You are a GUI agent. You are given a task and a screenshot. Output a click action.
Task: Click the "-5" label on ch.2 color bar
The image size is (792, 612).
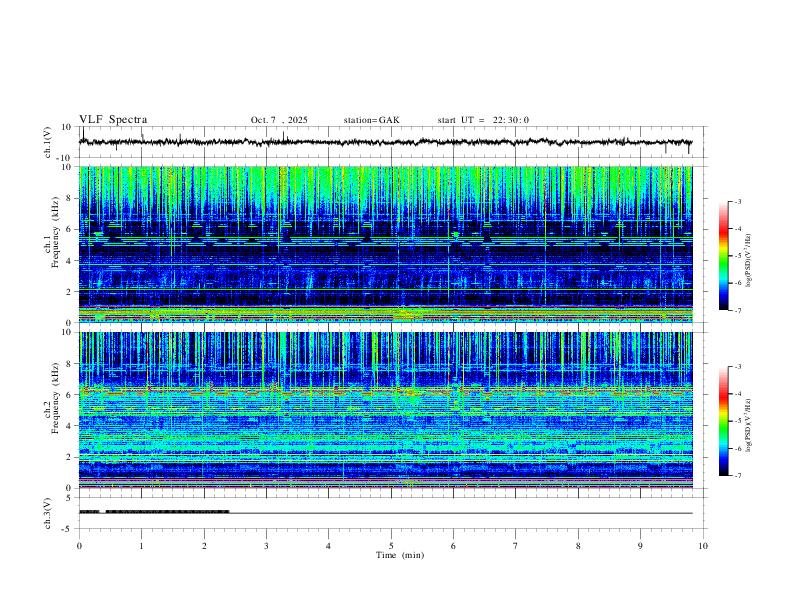click(x=737, y=421)
